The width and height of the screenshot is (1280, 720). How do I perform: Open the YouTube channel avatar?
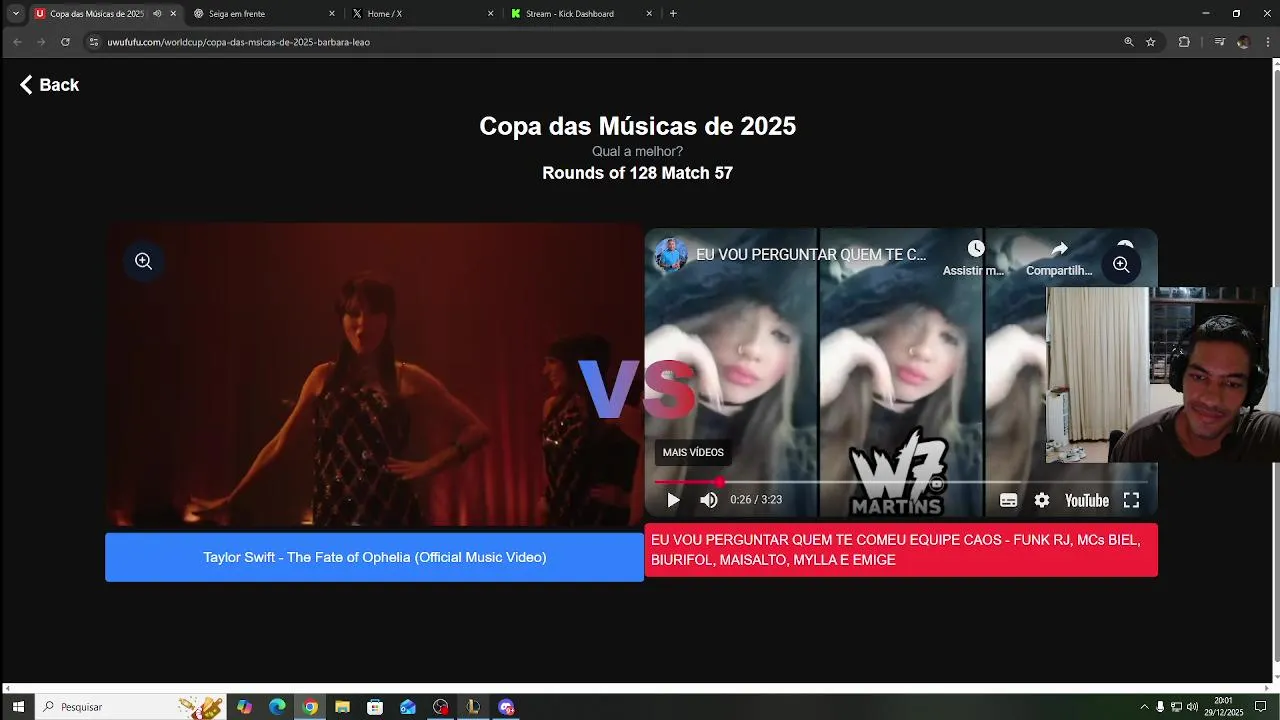671,255
